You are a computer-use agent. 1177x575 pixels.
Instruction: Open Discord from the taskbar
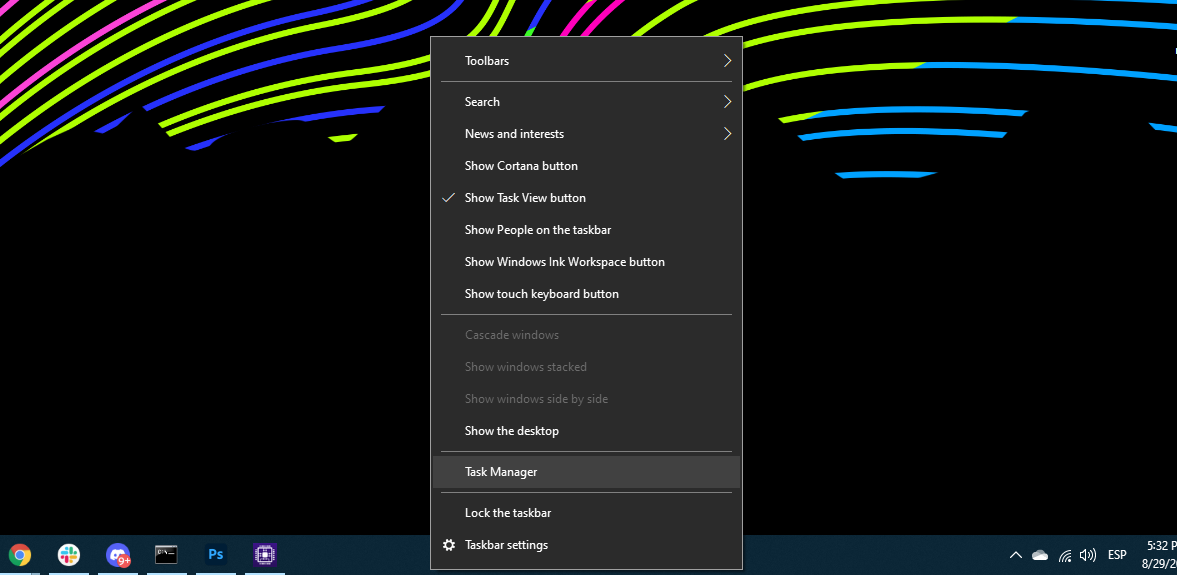tap(118, 555)
